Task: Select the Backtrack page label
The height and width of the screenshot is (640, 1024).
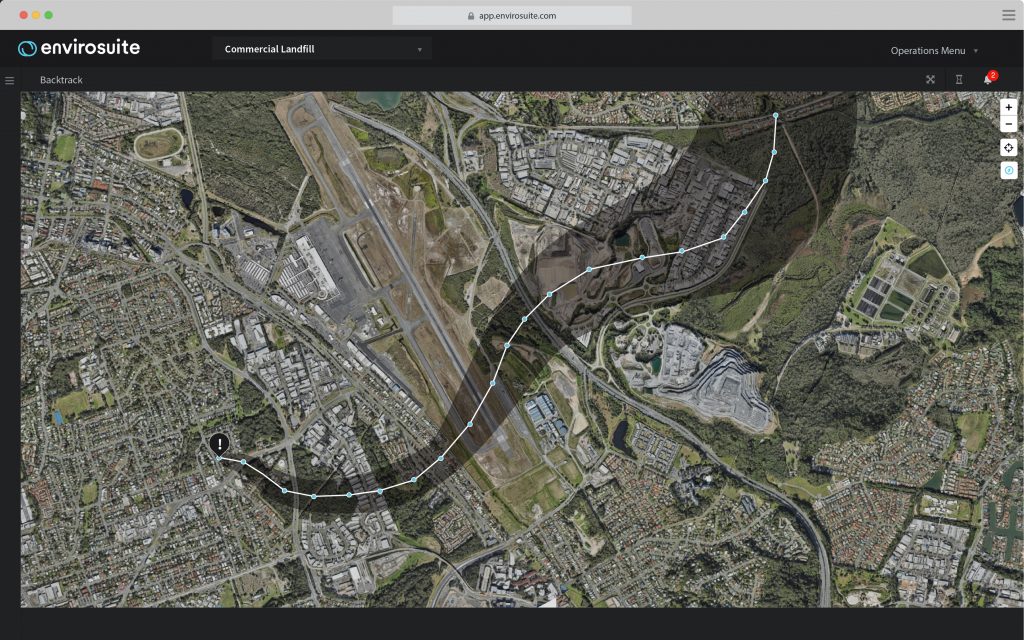Action: 61,80
